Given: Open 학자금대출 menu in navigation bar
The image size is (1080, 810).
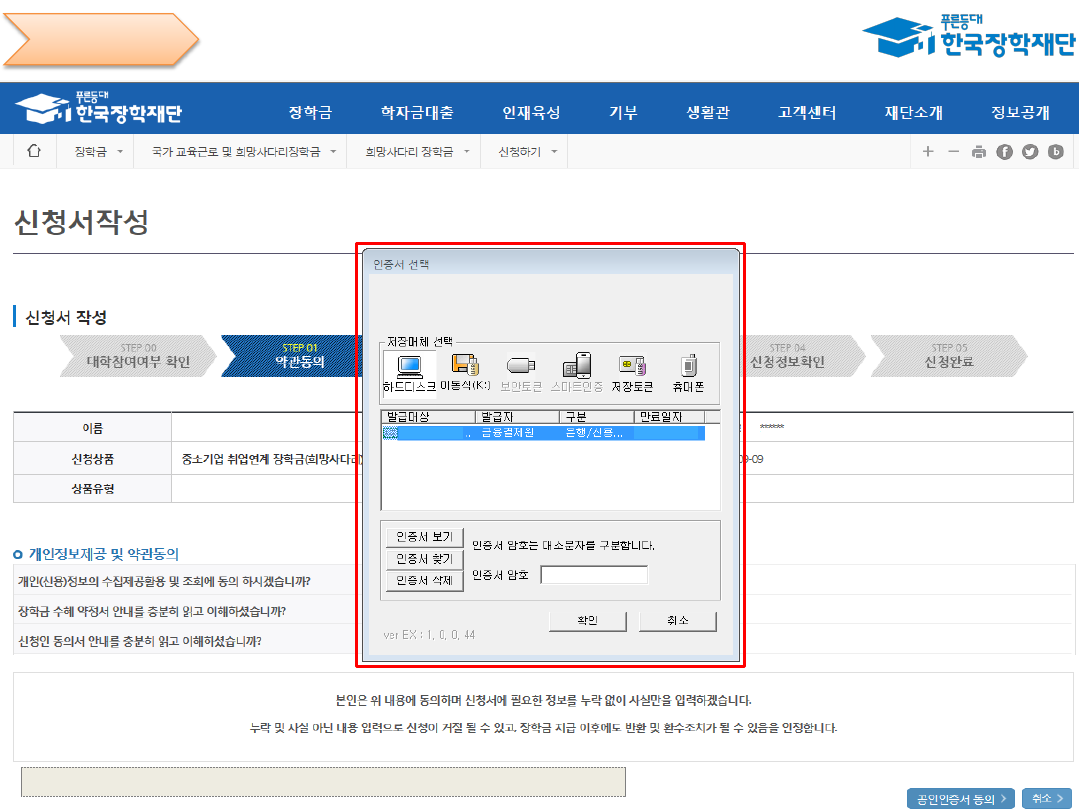Looking at the screenshot, I should click(417, 112).
